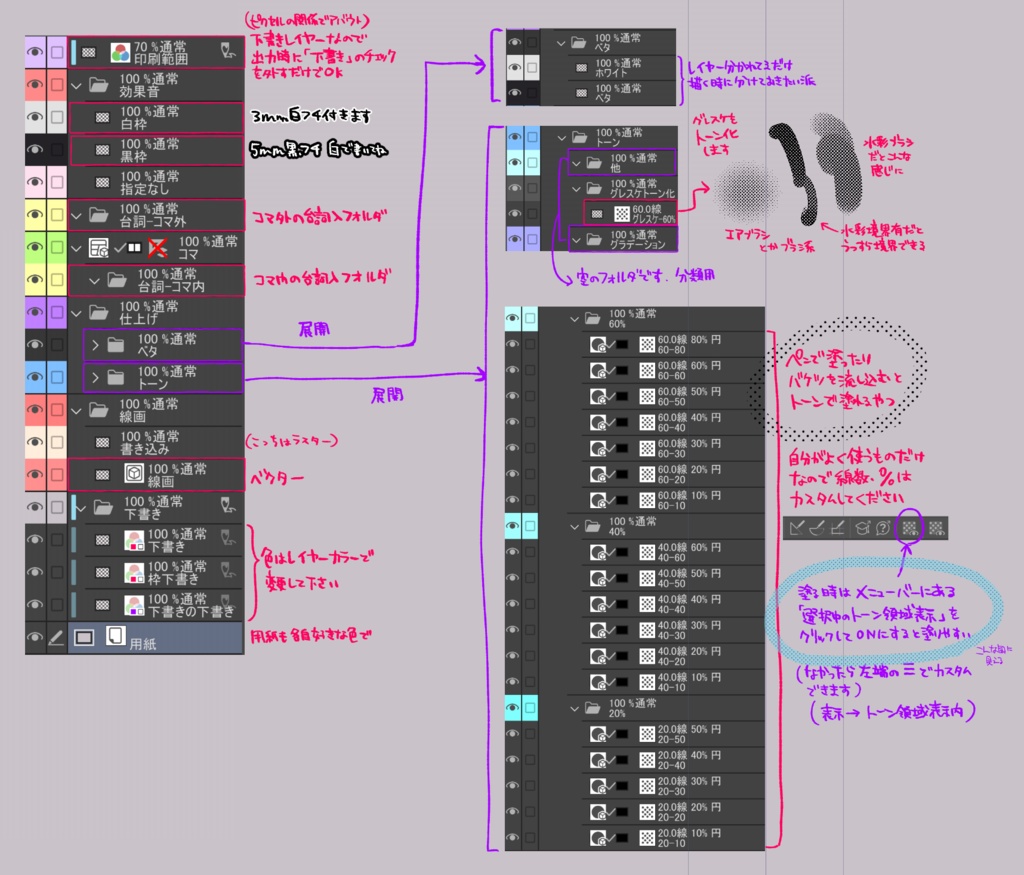Tick the checkbox beside 台詞-コマ外 folder
1024x875 pixels.
57,214
